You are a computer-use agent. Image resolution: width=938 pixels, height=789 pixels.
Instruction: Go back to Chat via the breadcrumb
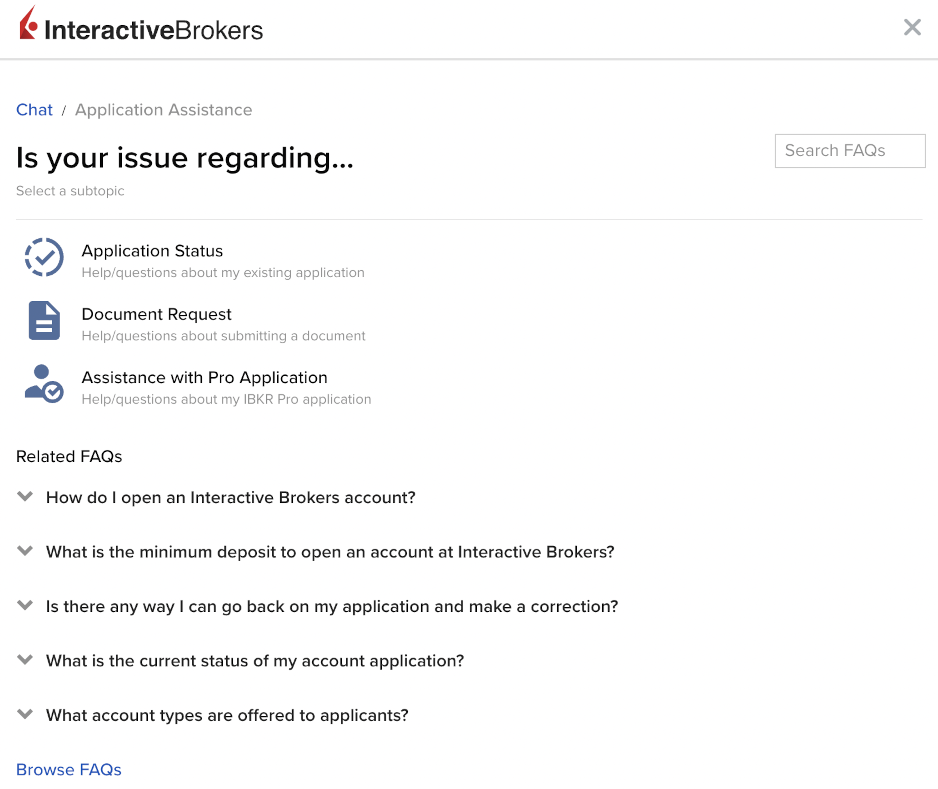[34, 110]
